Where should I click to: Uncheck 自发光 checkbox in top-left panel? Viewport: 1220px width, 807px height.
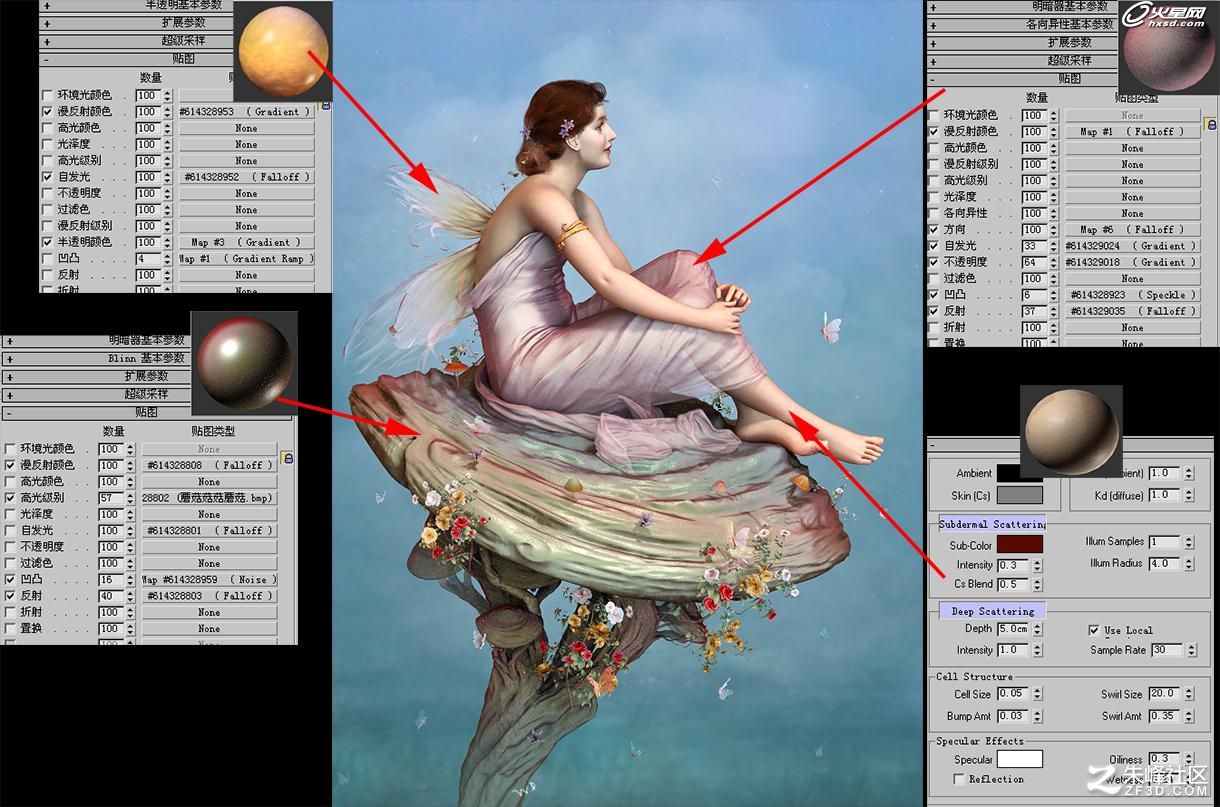click(x=47, y=177)
